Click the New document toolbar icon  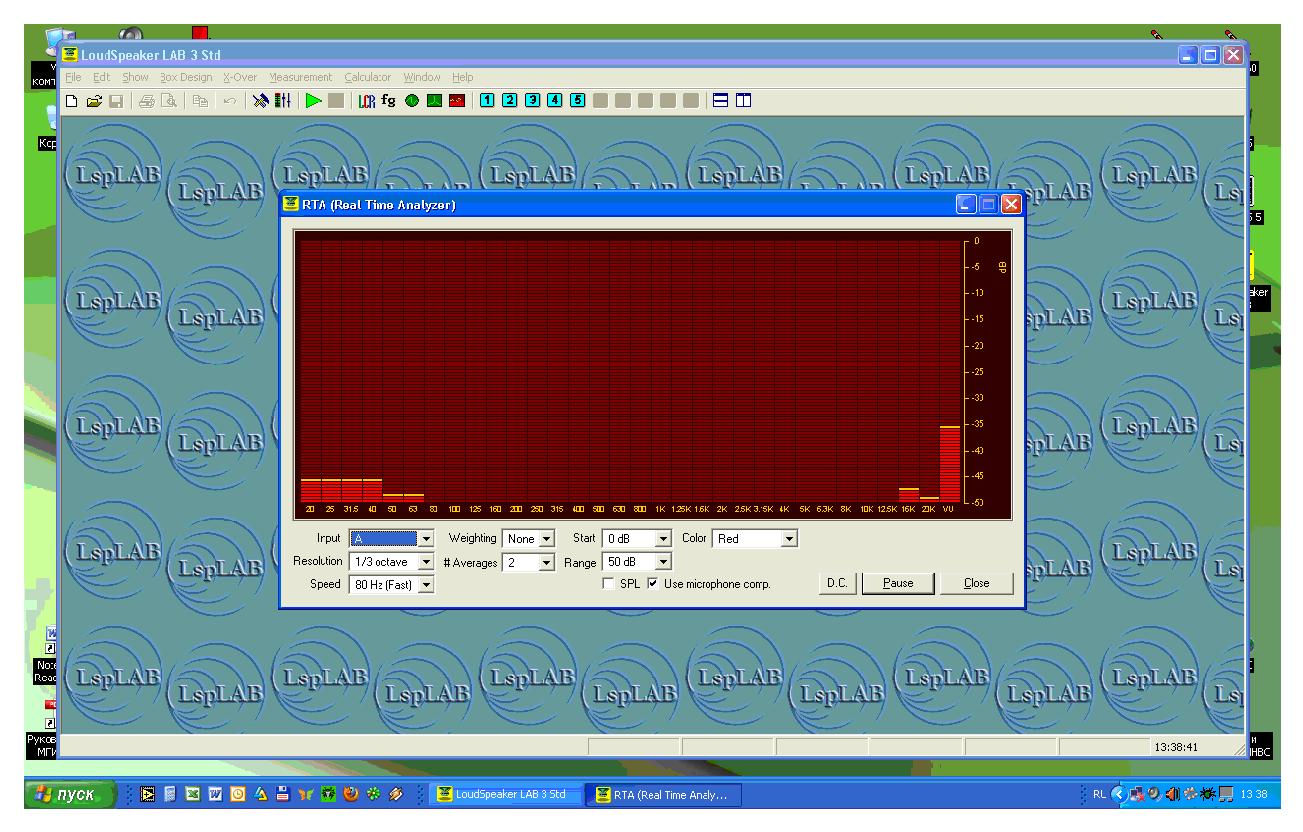[72, 101]
